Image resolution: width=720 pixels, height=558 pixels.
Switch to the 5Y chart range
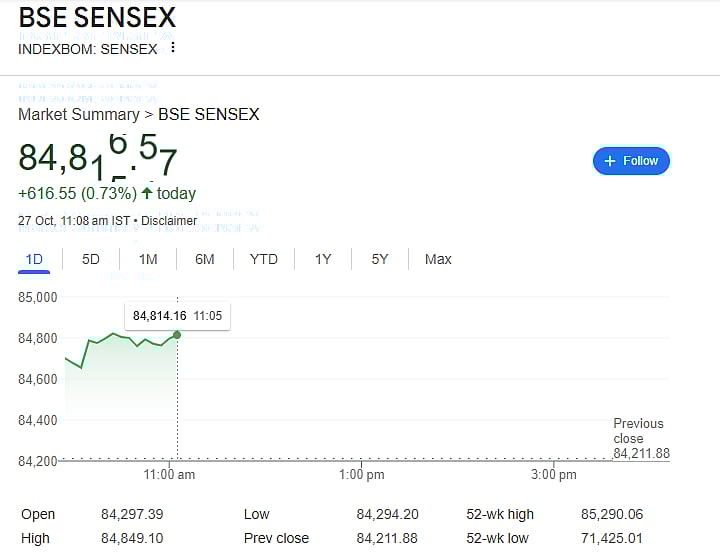tap(380, 260)
